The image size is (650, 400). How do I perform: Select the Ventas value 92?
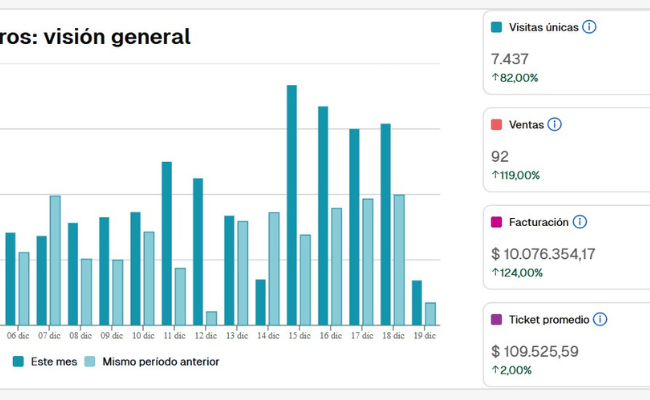click(x=500, y=156)
